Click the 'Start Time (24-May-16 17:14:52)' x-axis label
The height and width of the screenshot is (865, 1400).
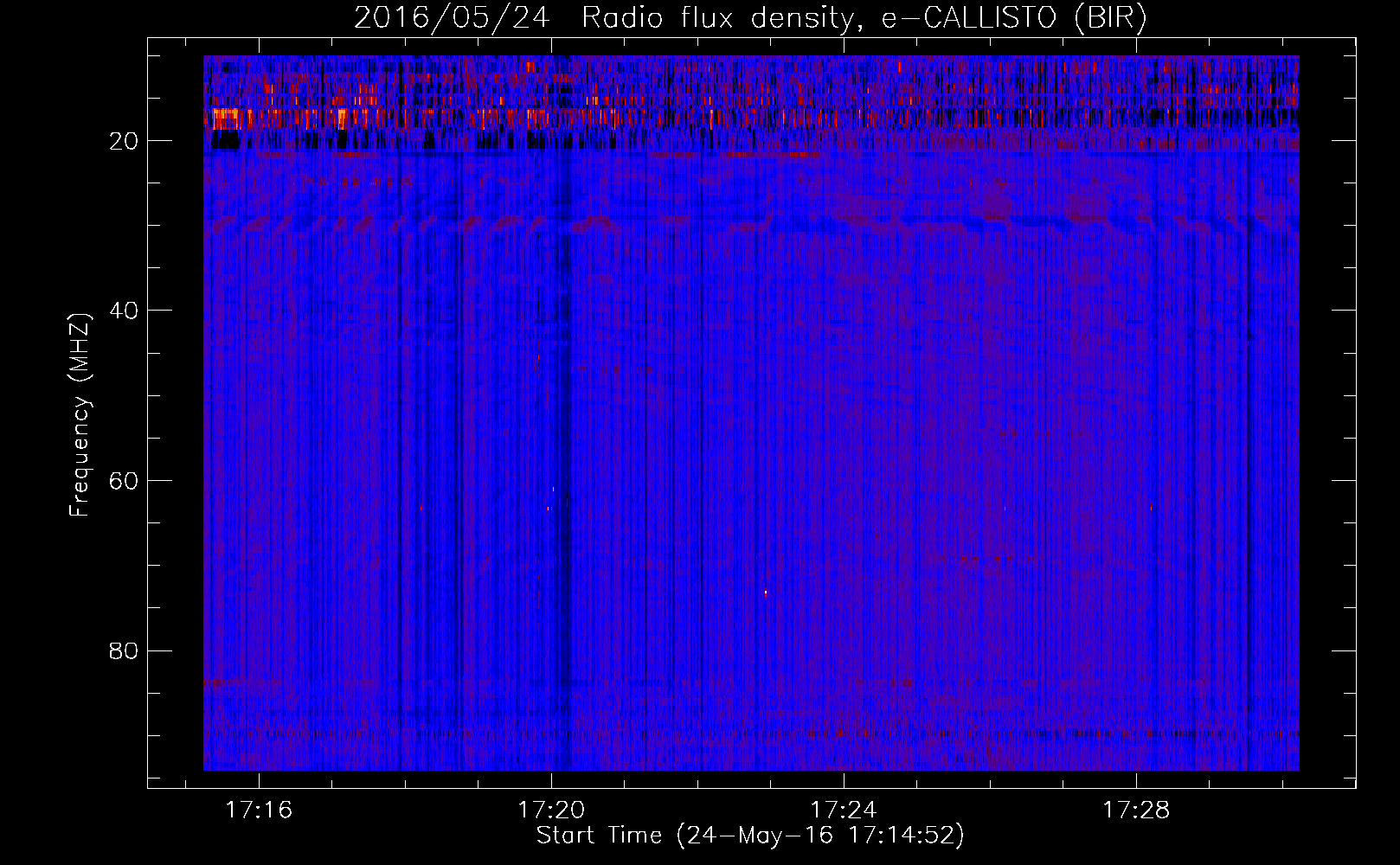click(x=750, y=836)
